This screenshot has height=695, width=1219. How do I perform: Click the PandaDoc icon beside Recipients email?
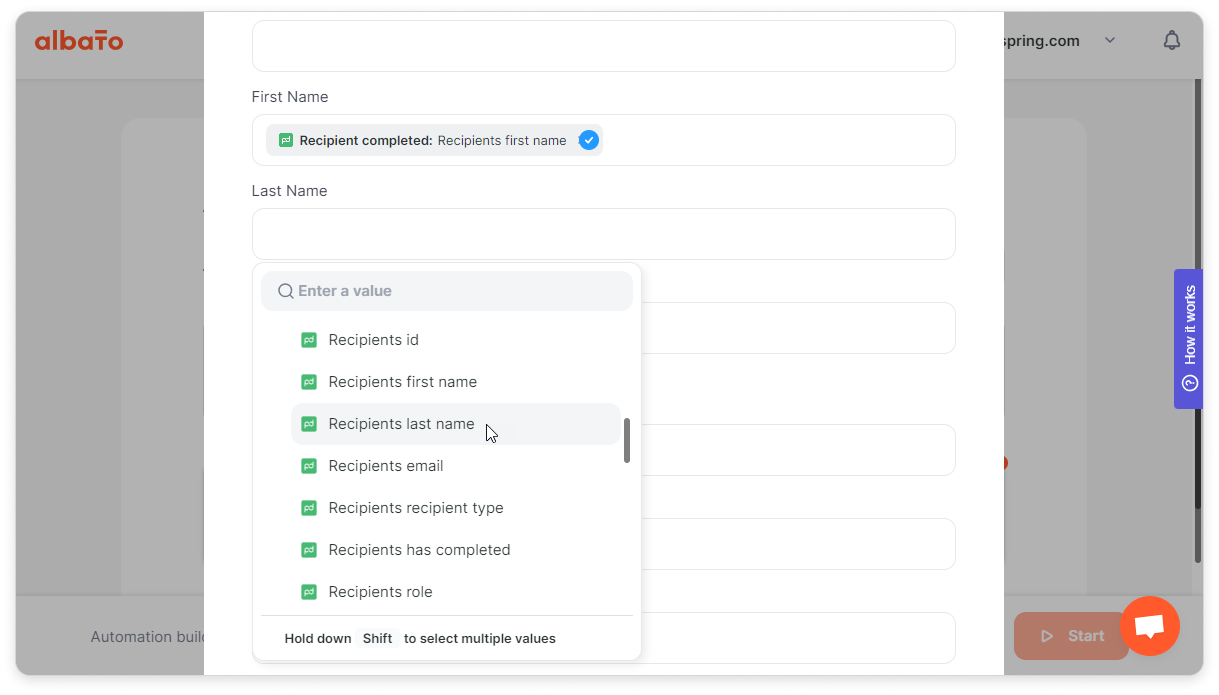point(309,466)
